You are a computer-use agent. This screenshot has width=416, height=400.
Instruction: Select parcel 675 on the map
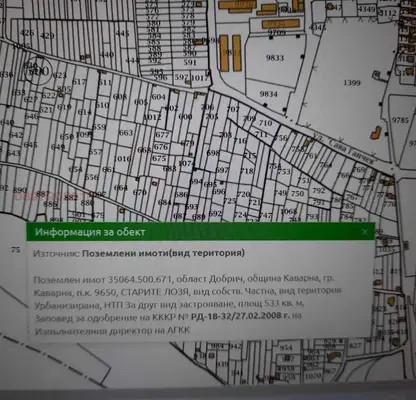click(x=159, y=158)
